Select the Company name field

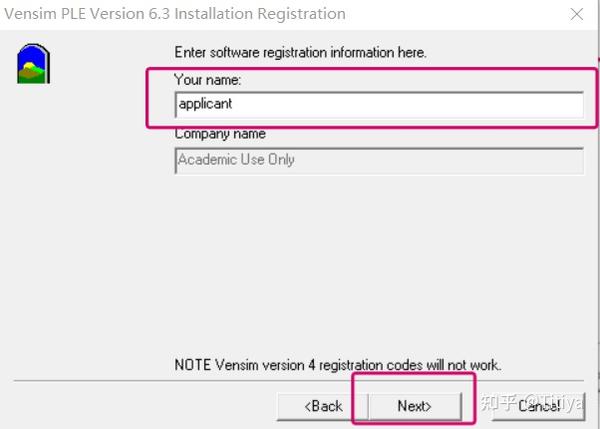[378, 160]
